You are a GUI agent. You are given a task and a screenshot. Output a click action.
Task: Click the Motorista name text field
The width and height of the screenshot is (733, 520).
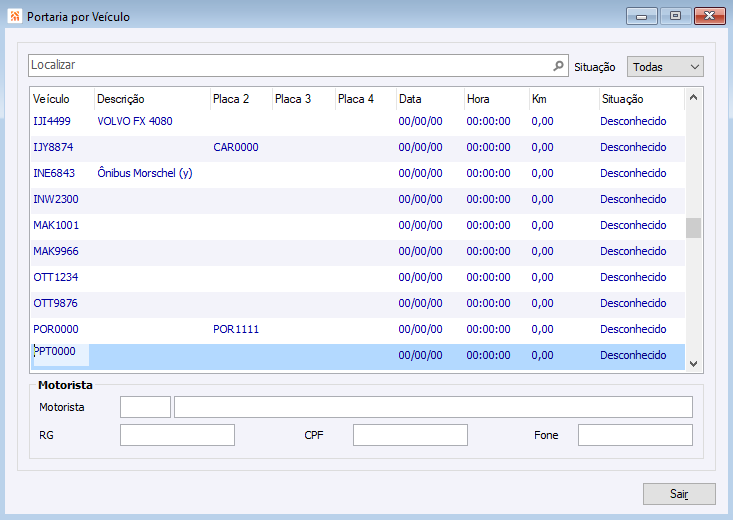(433, 407)
